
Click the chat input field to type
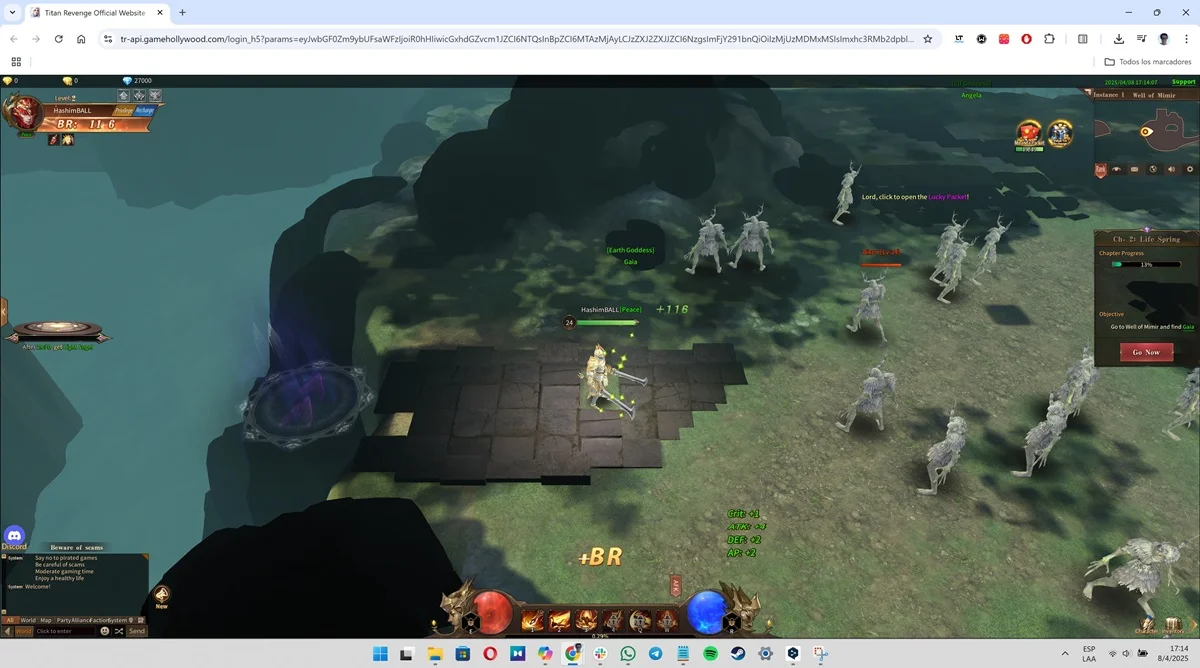55,631
